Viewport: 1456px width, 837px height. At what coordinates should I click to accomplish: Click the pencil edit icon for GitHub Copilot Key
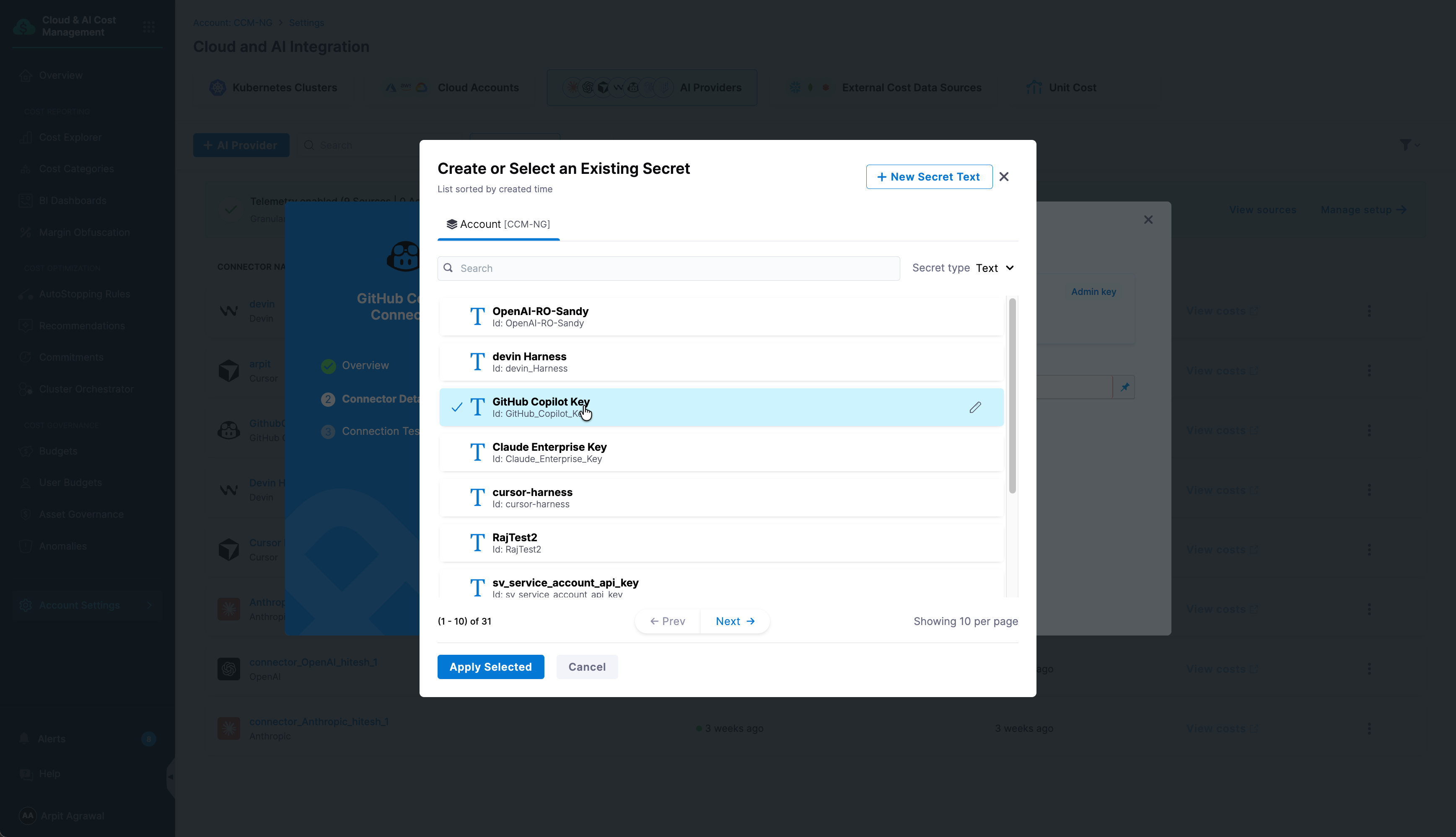[975, 408]
